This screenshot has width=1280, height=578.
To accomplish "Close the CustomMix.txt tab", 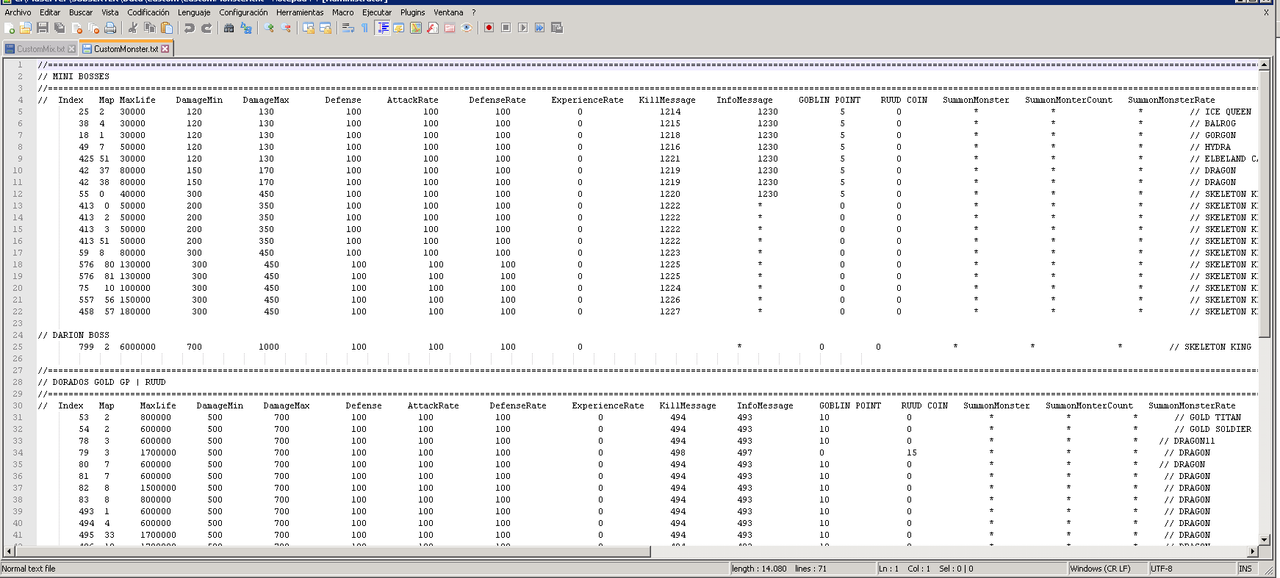I will (72, 48).
